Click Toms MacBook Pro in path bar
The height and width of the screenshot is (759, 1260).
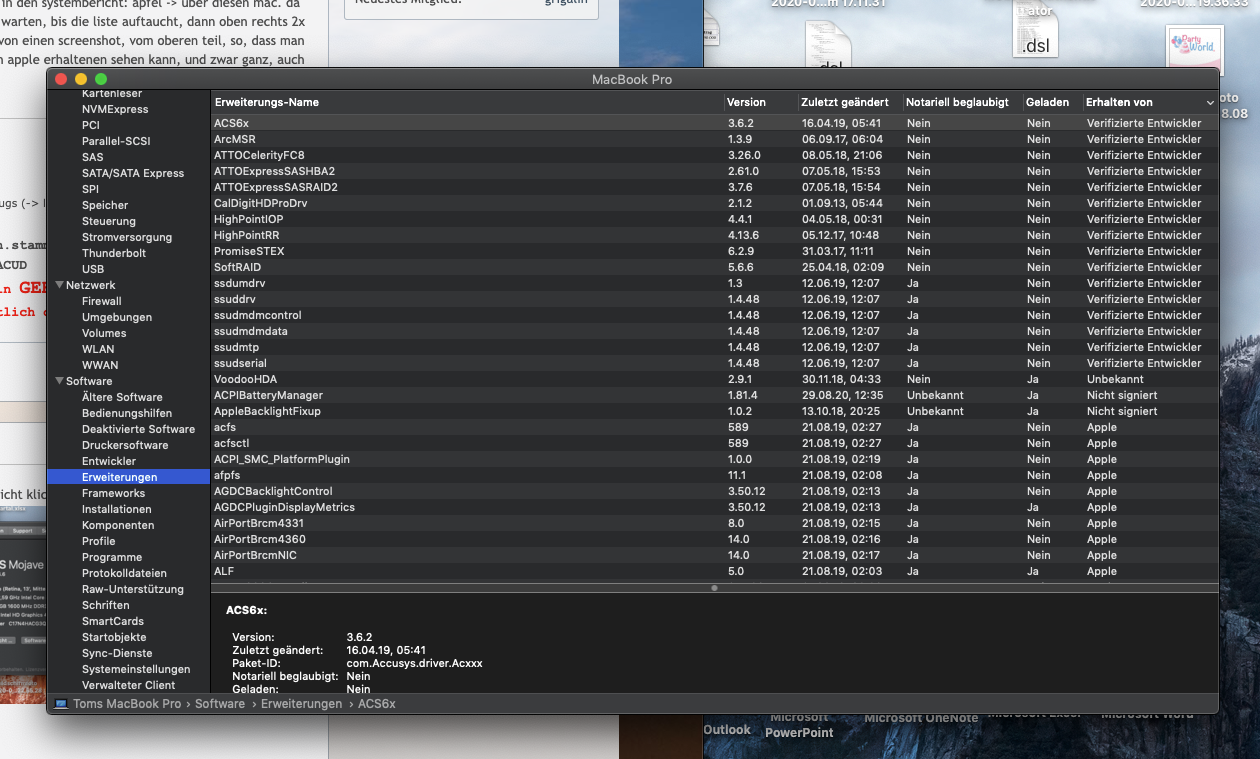(x=126, y=704)
